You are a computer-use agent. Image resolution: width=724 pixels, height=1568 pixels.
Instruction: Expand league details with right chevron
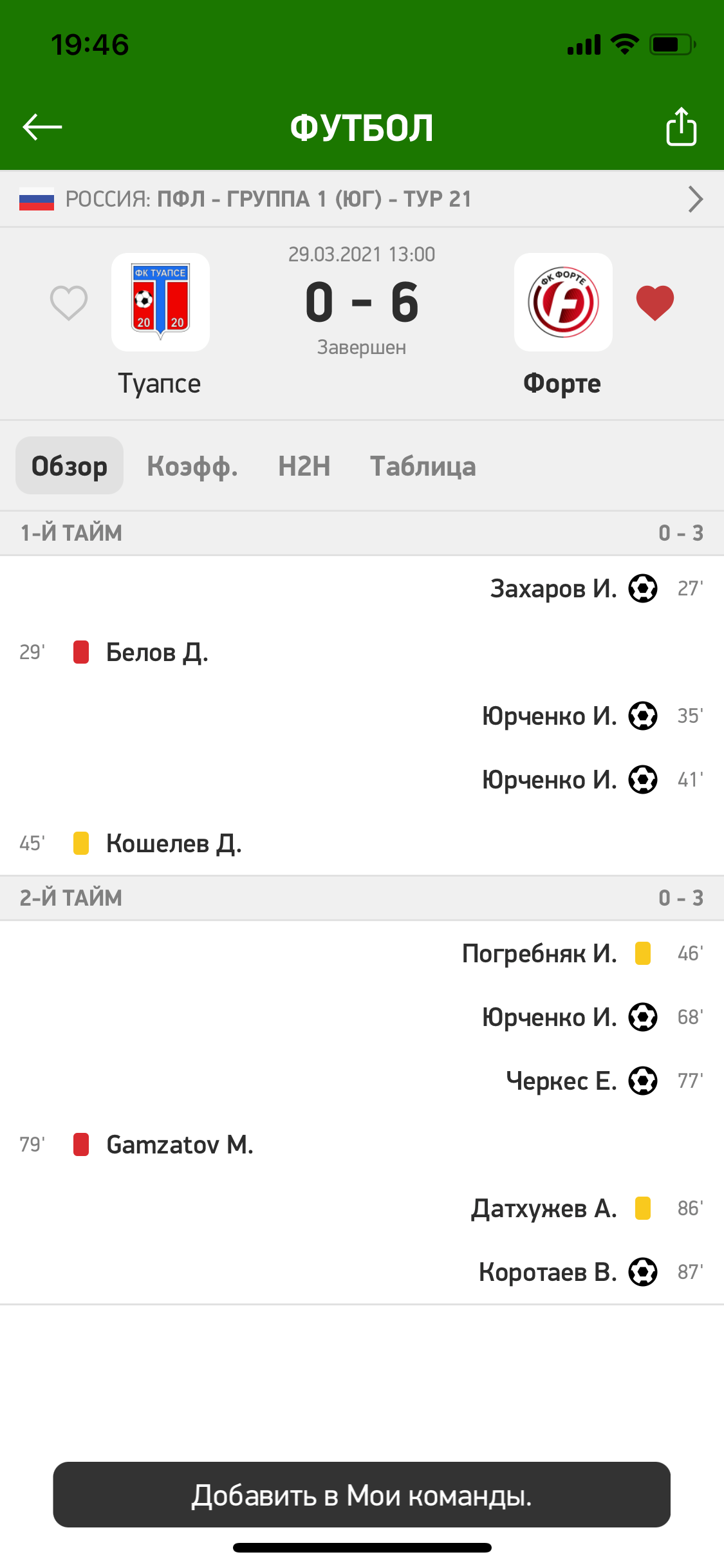point(695,199)
